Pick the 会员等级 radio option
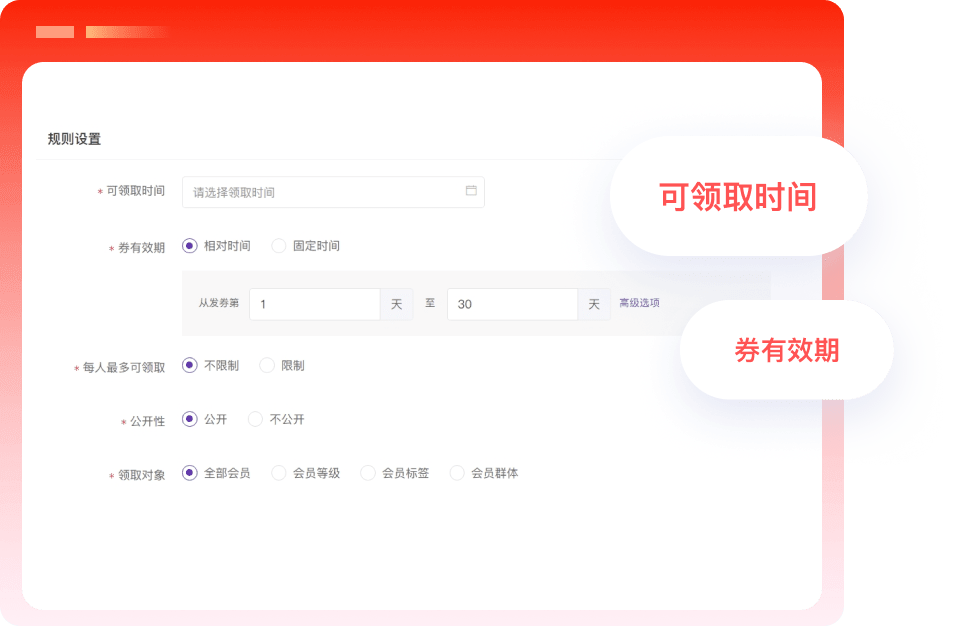 (279, 473)
